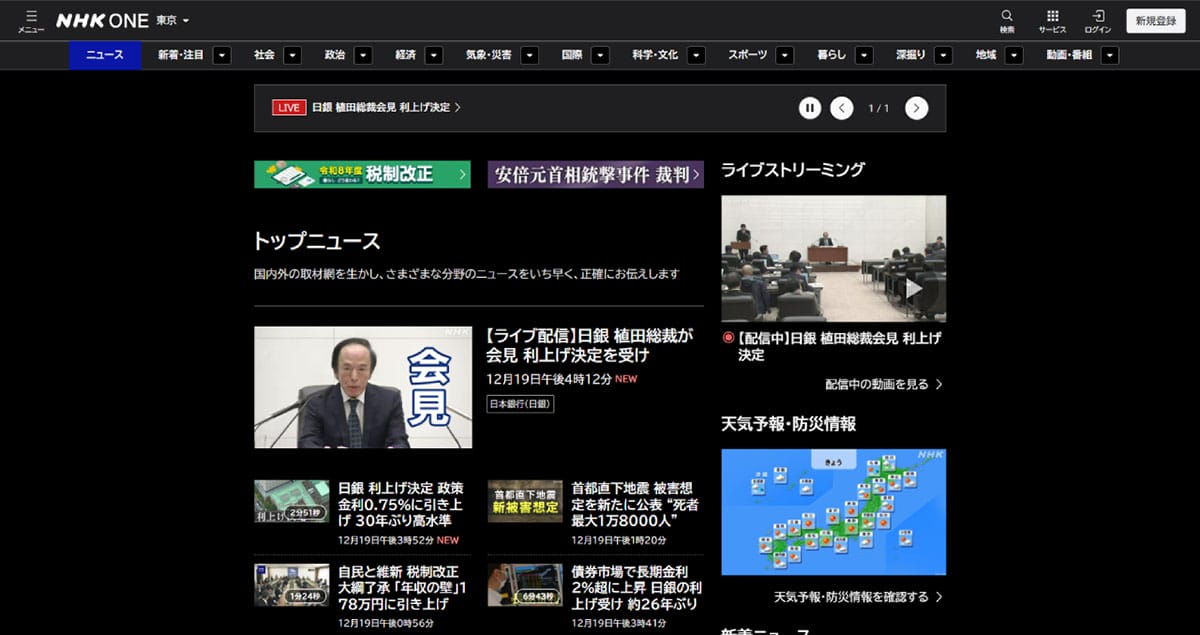This screenshot has width=1200, height=635.
Task: Open the 配信中の動画を見る link
Action: pos(885,384)
